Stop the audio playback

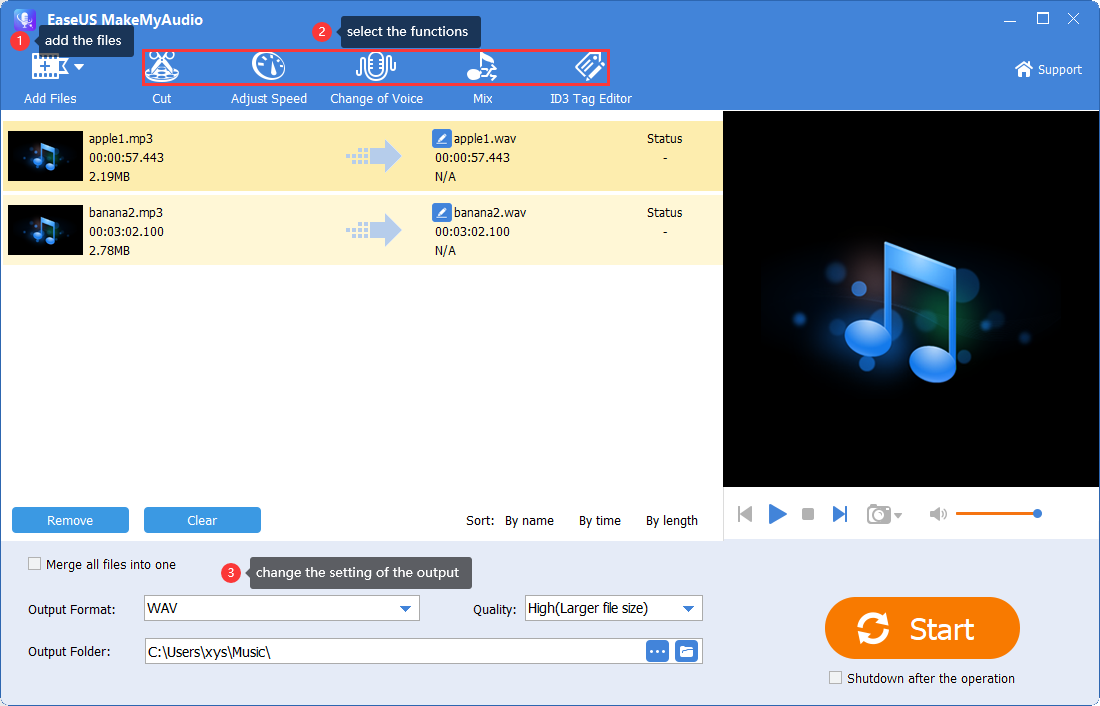tap(808, 514)
